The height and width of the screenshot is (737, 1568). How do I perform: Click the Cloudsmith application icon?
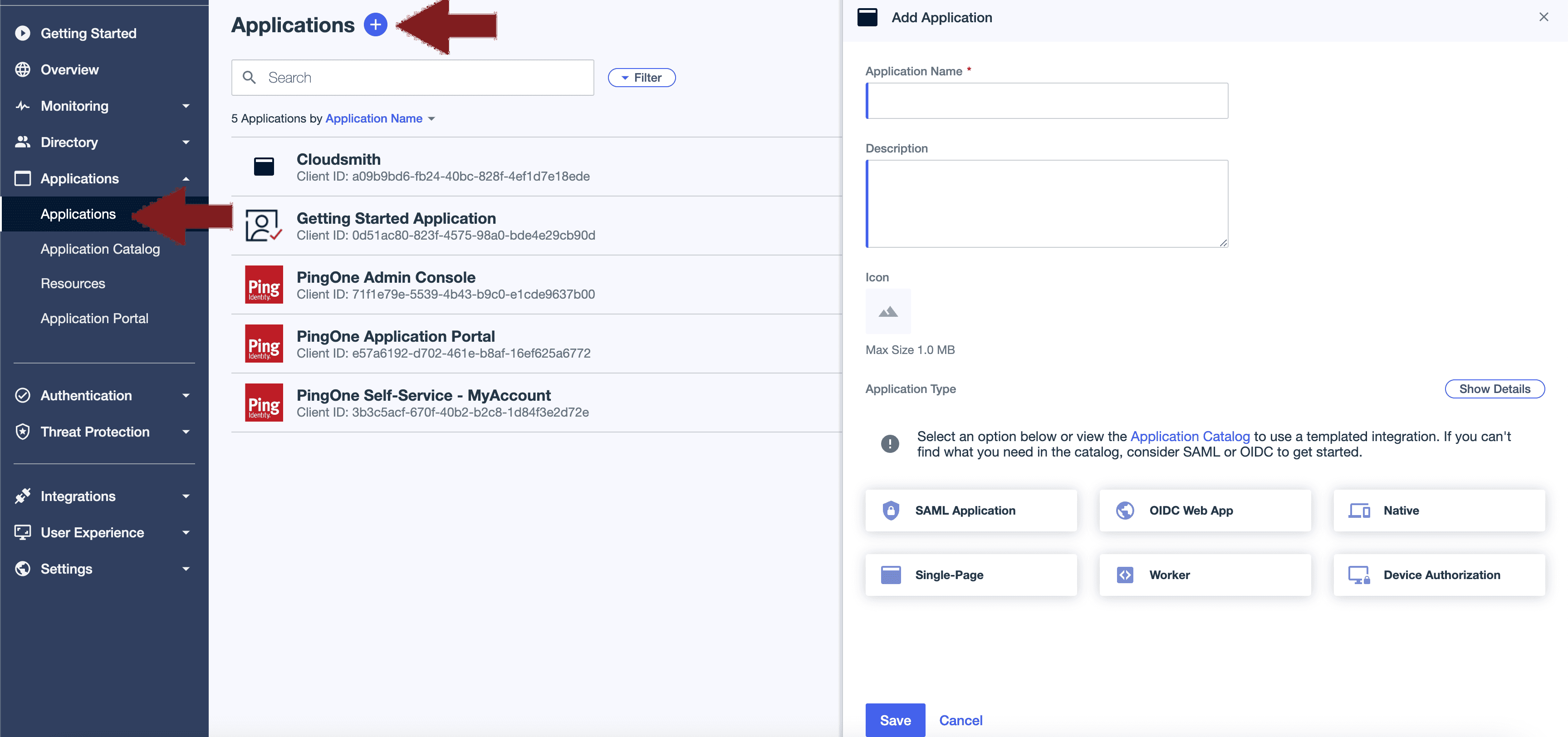coord(264,166)
